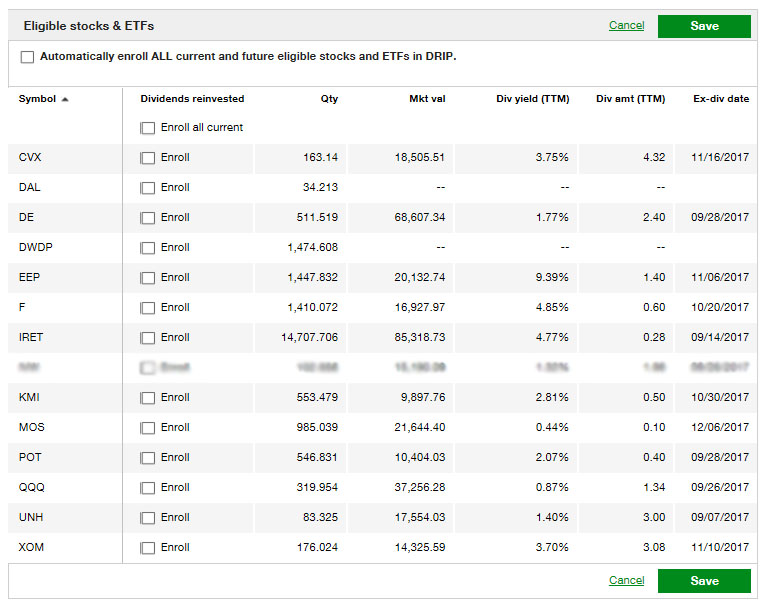Image resolution: width=763 pixels, height=602 pixels.
Task: Click MOS ex-div date 12/06/2017
Action: tap(720, 427)
